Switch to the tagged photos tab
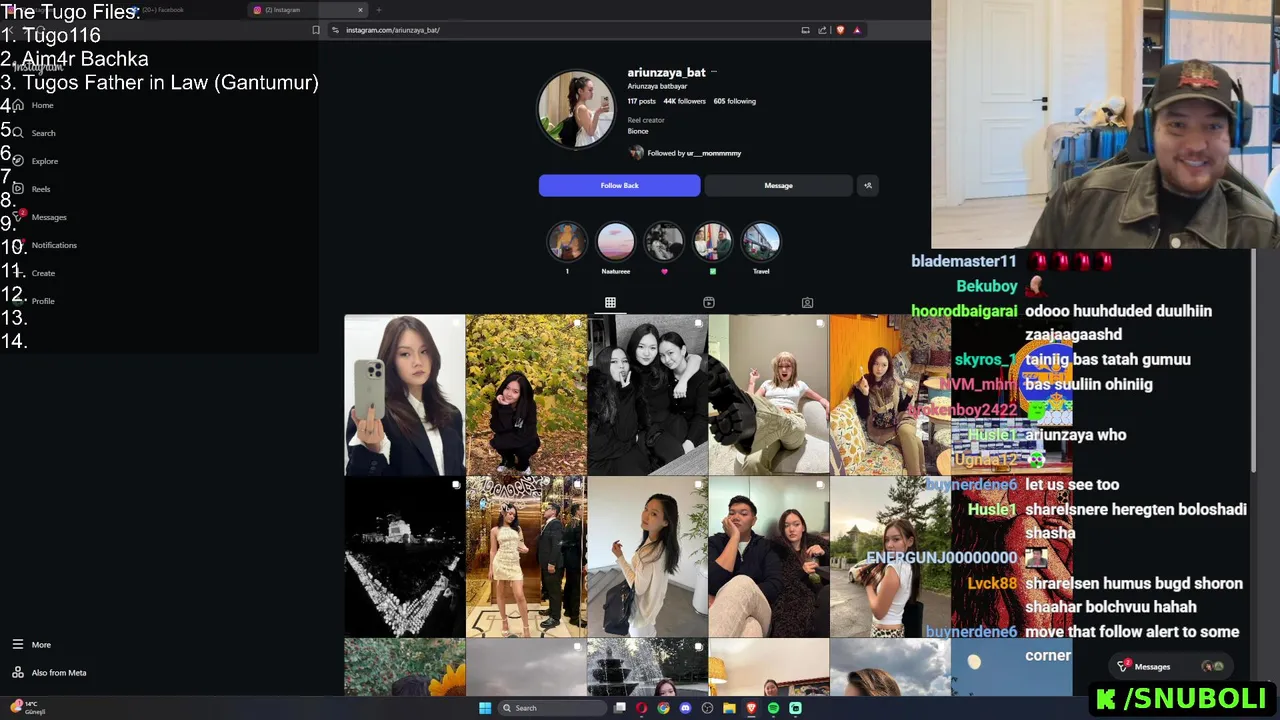Screen dimensions: 1280x720 [x=807, y=302]
